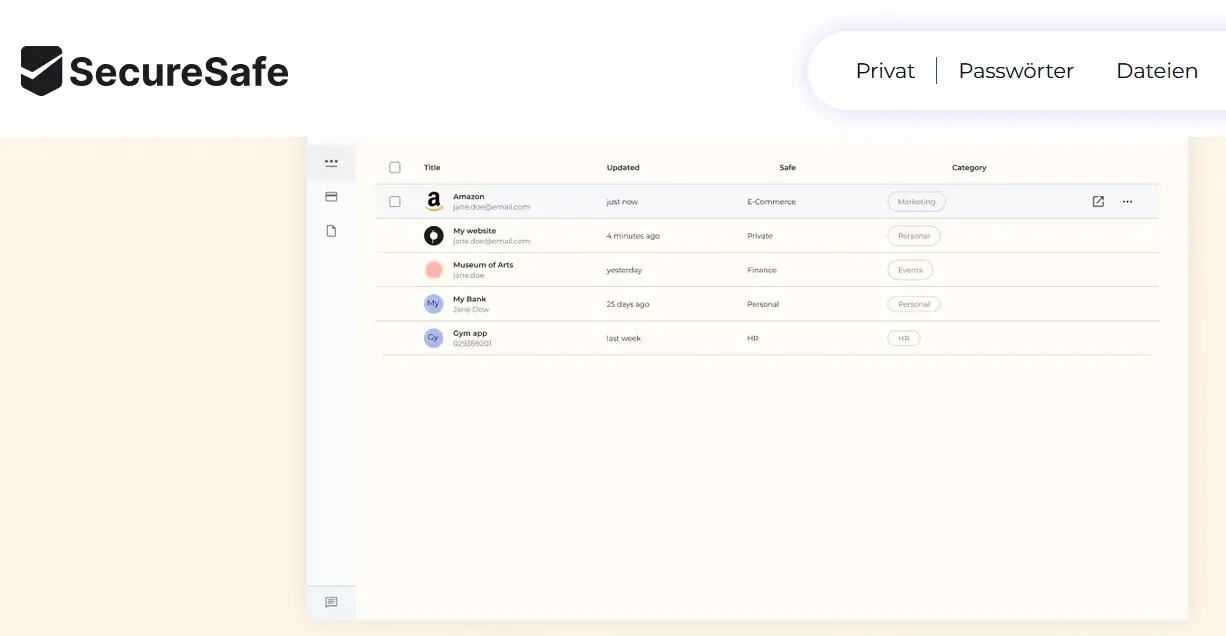Sort by the Updated column header
Viewport: 1226px width, 636px height.
622,168
